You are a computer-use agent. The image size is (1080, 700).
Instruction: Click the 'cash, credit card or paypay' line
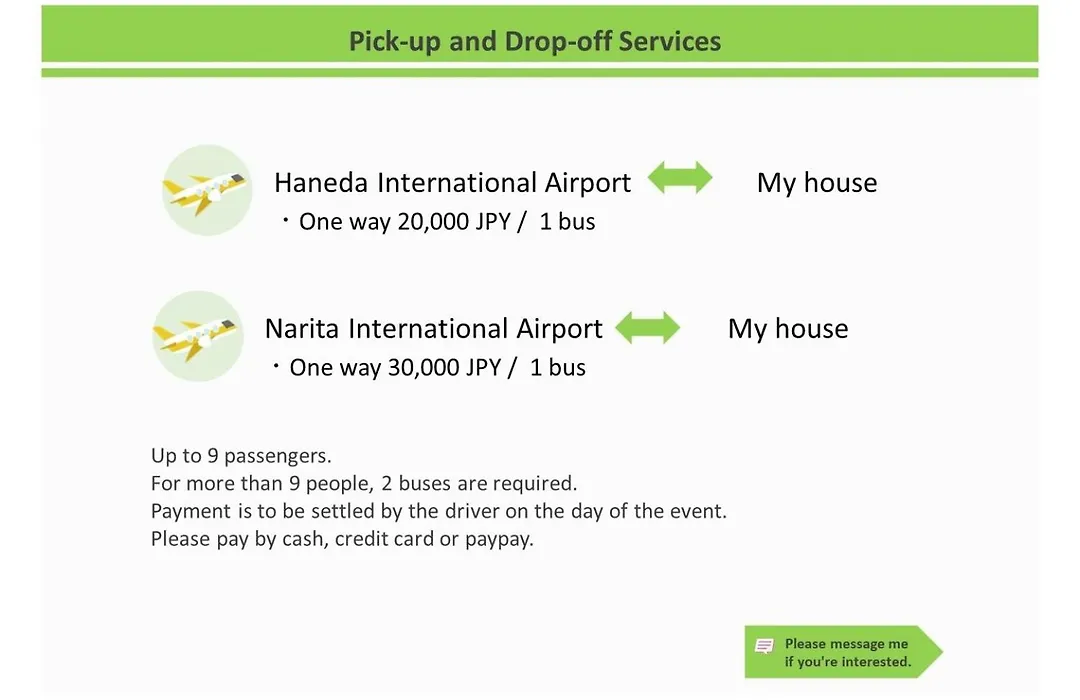pyautogui.click(x=342, y=539)
